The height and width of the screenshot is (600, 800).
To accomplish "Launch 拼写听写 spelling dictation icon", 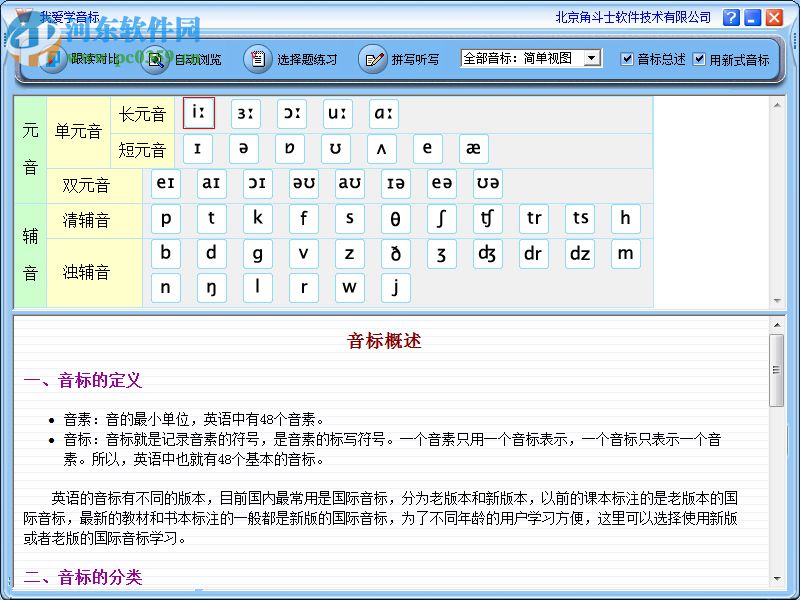I will [370, 59].
